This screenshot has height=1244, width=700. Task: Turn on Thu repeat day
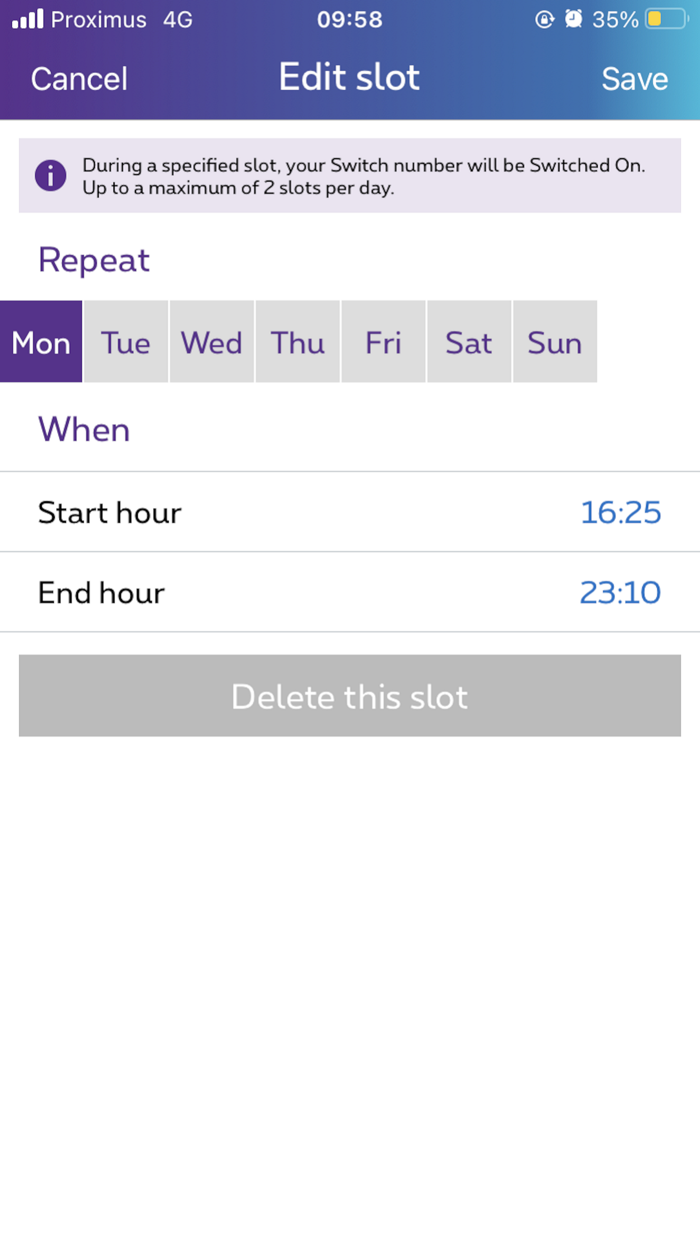tap(298, 342)
